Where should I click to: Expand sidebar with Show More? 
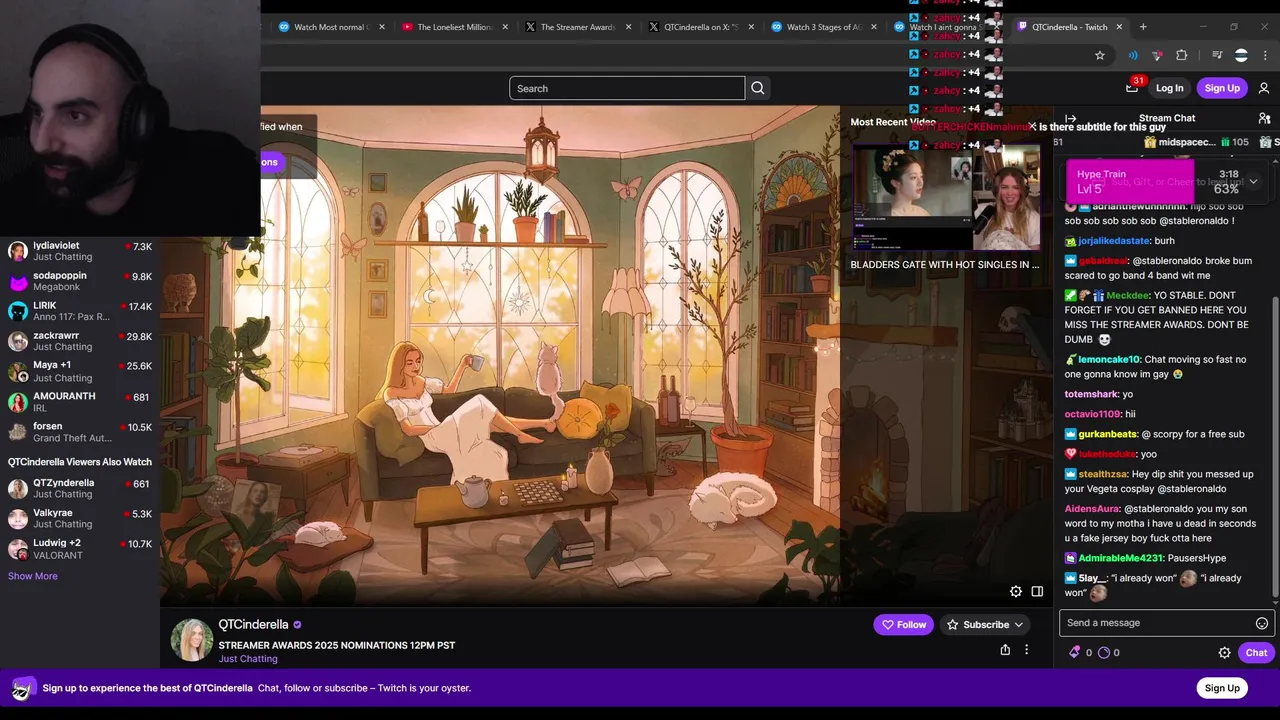pyautogui.click(x=33, y=576)
